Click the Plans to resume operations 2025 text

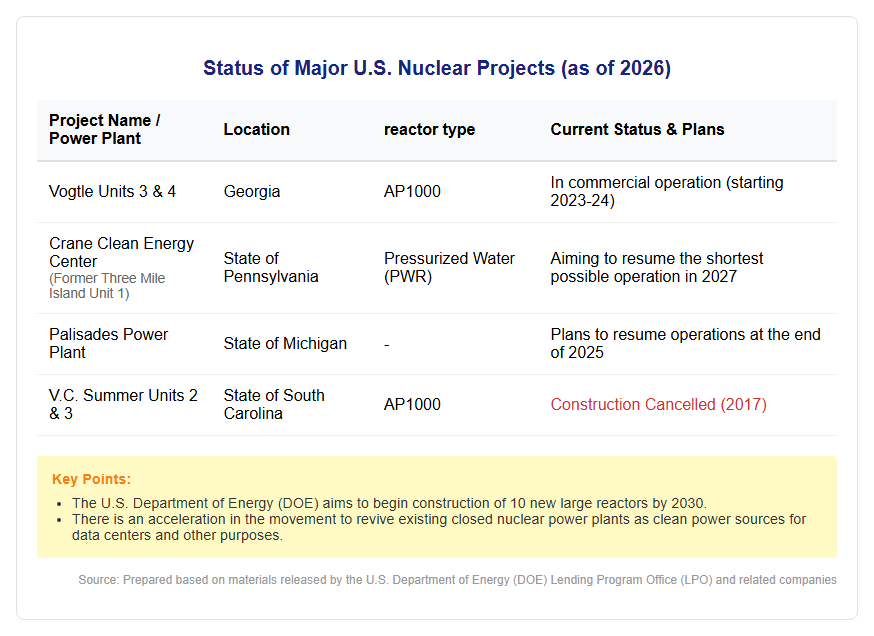686,343
